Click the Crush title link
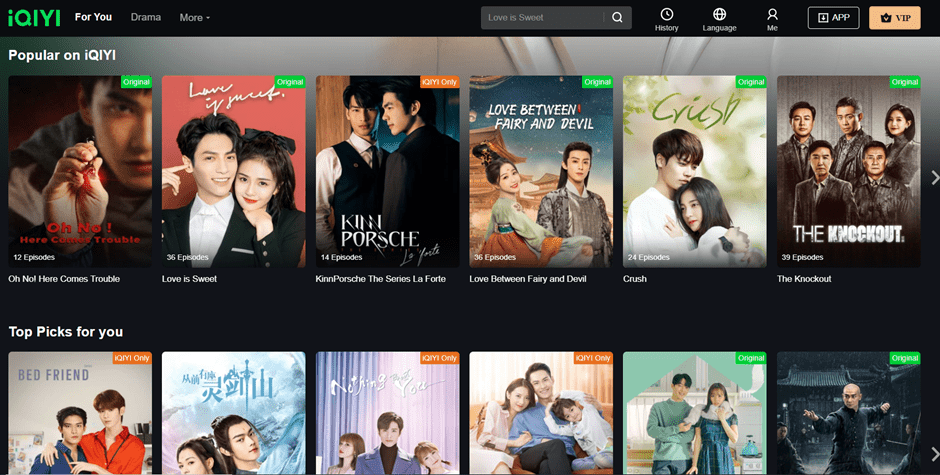This screenshot has height=475, width=940. (x=635, y=279)
